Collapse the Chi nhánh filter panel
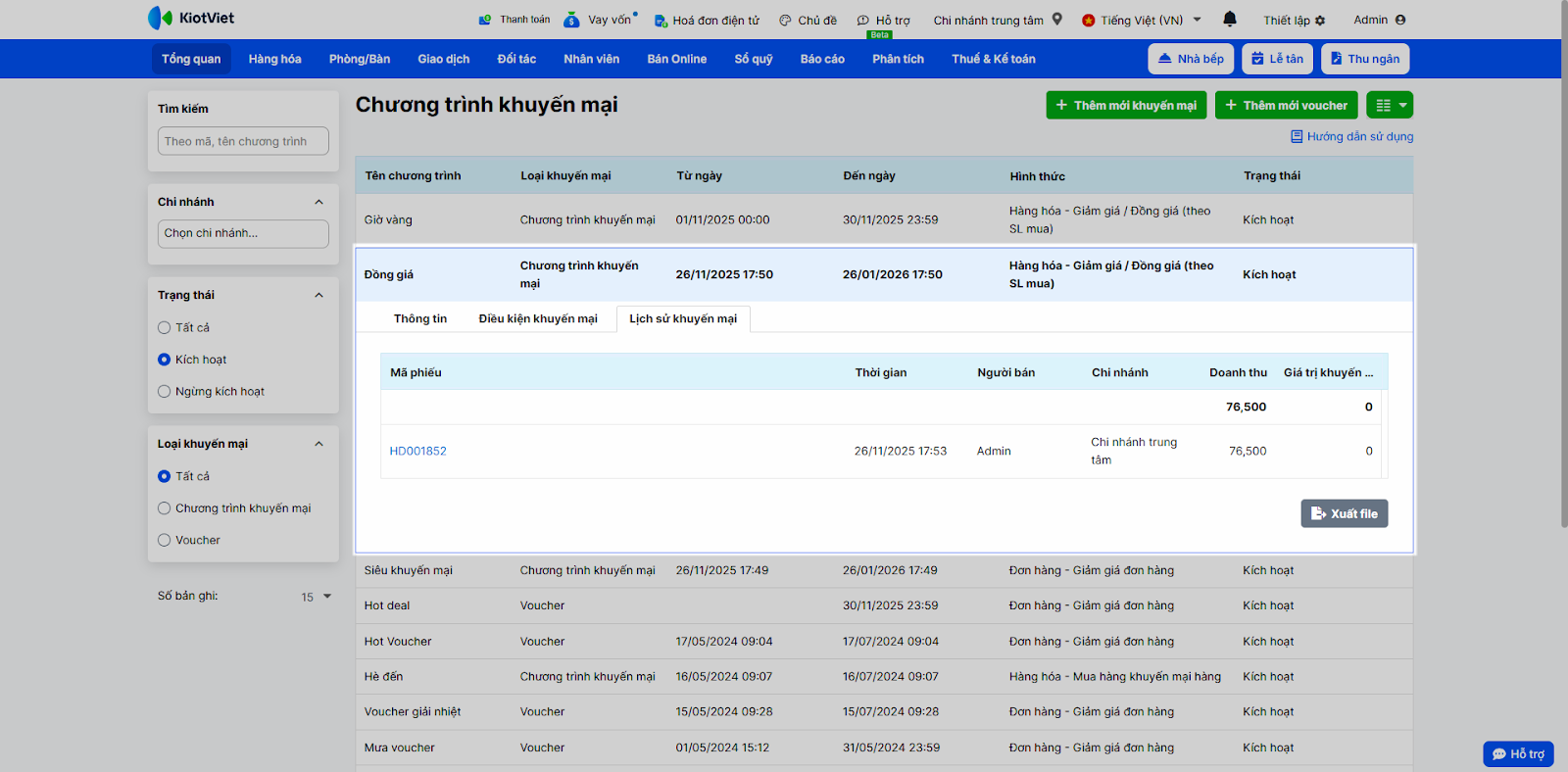The image size is (1568, 772). 318,202
